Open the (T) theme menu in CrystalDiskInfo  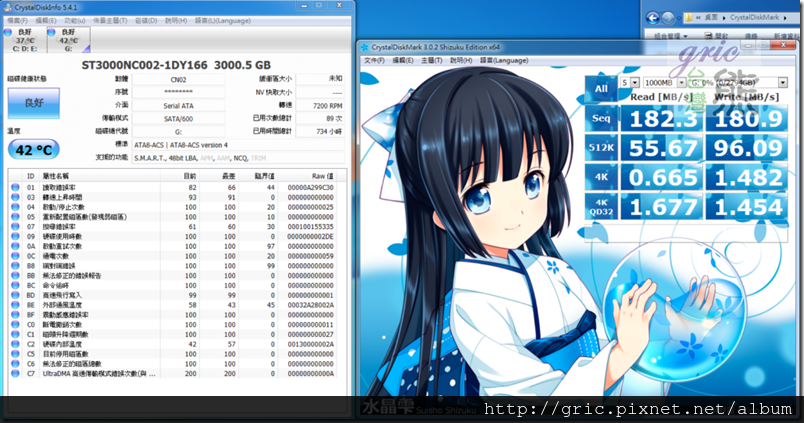[110, 21]
